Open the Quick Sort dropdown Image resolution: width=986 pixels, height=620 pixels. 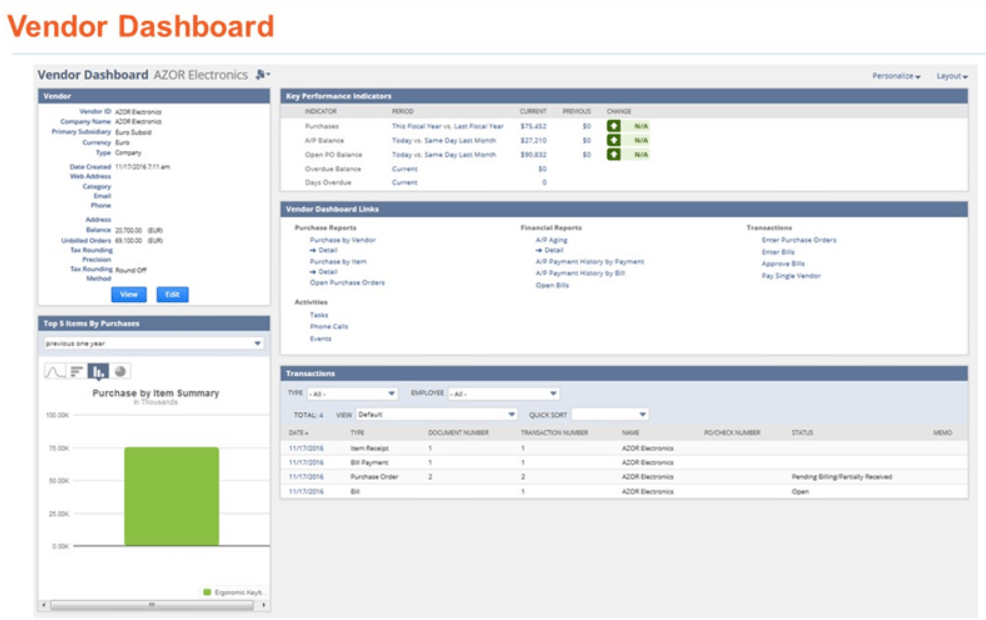tap(610, 414)
